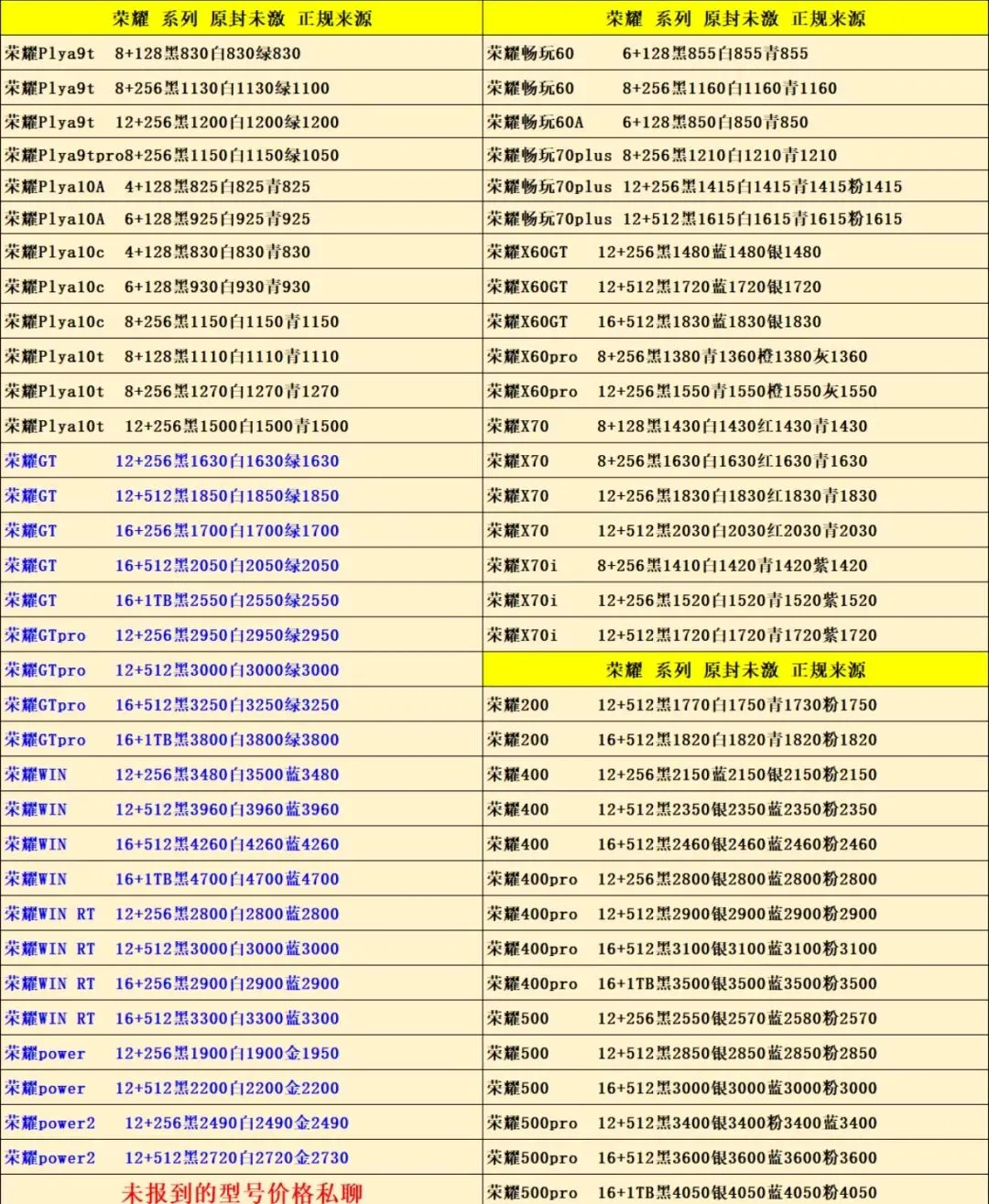
Task: Select the 荣耀X70 8+256 row priced 1630
Action: 735,461
